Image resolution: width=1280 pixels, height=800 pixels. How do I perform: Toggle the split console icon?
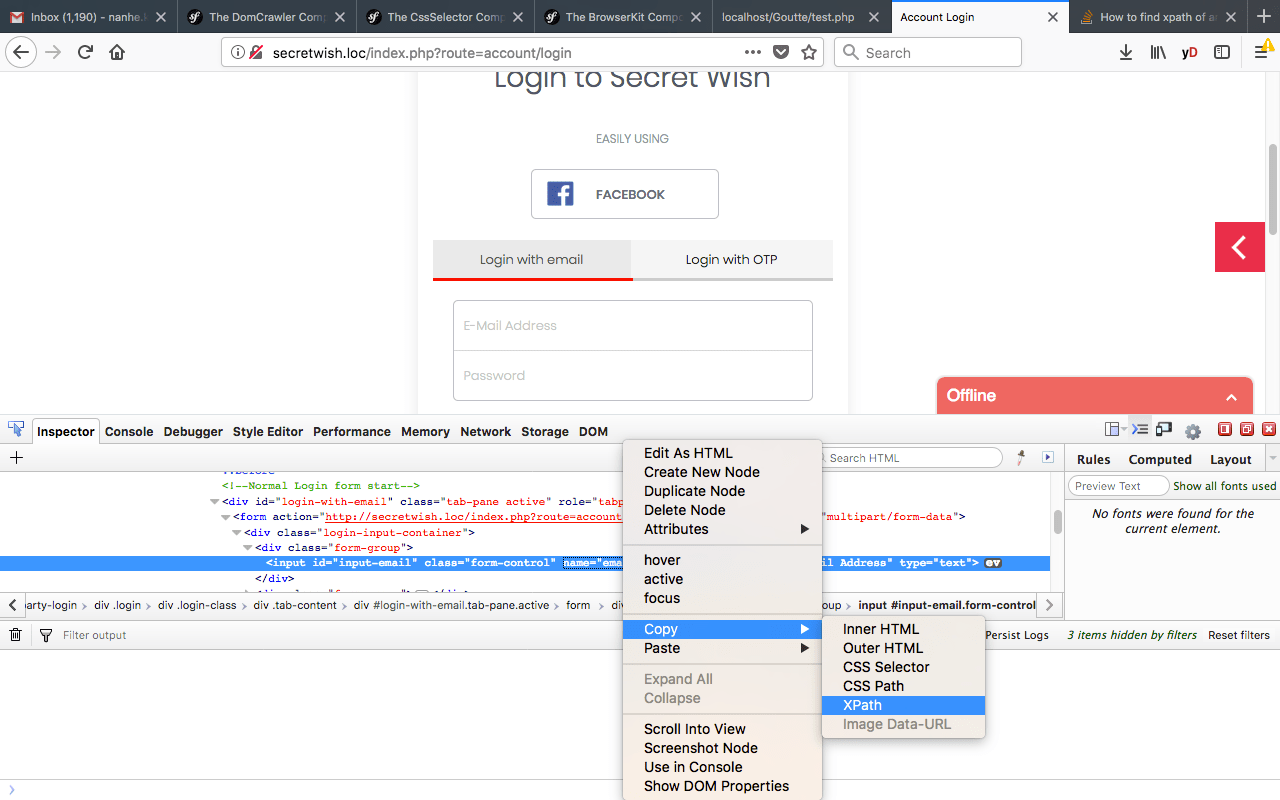tap(1139, 430)
